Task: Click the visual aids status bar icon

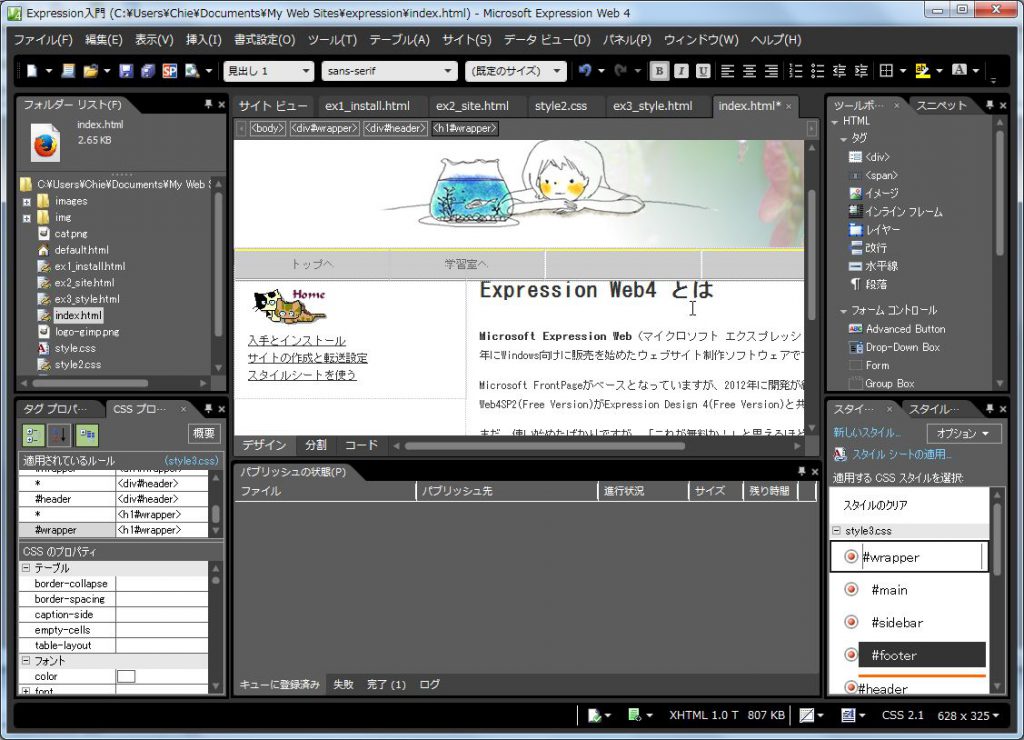Action: (807, 716)
